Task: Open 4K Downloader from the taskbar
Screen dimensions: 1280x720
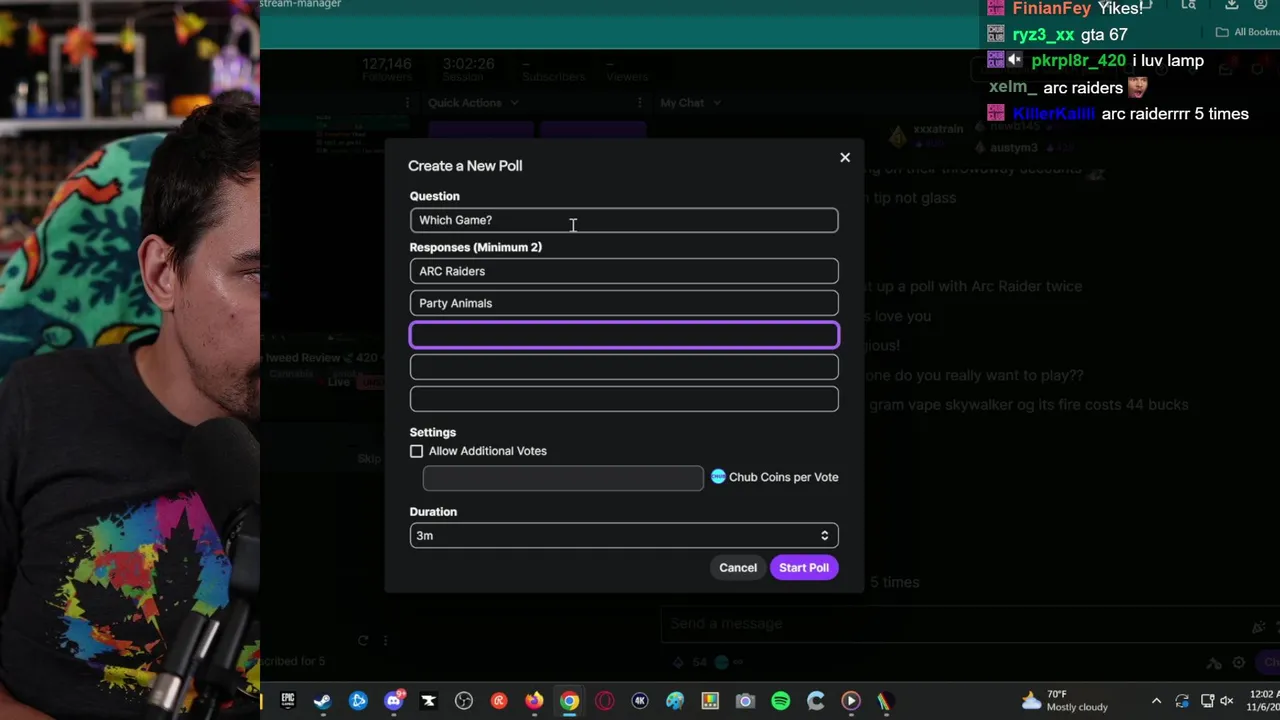Action: click(640, 701)
